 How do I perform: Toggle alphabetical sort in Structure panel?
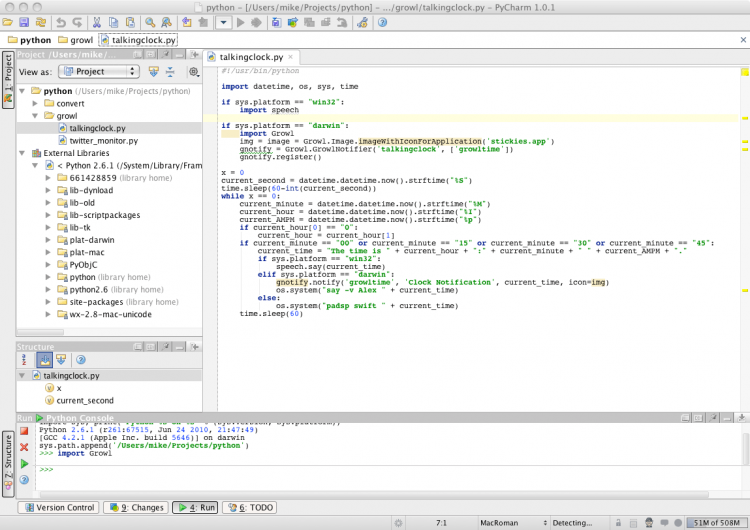(26, 359)
